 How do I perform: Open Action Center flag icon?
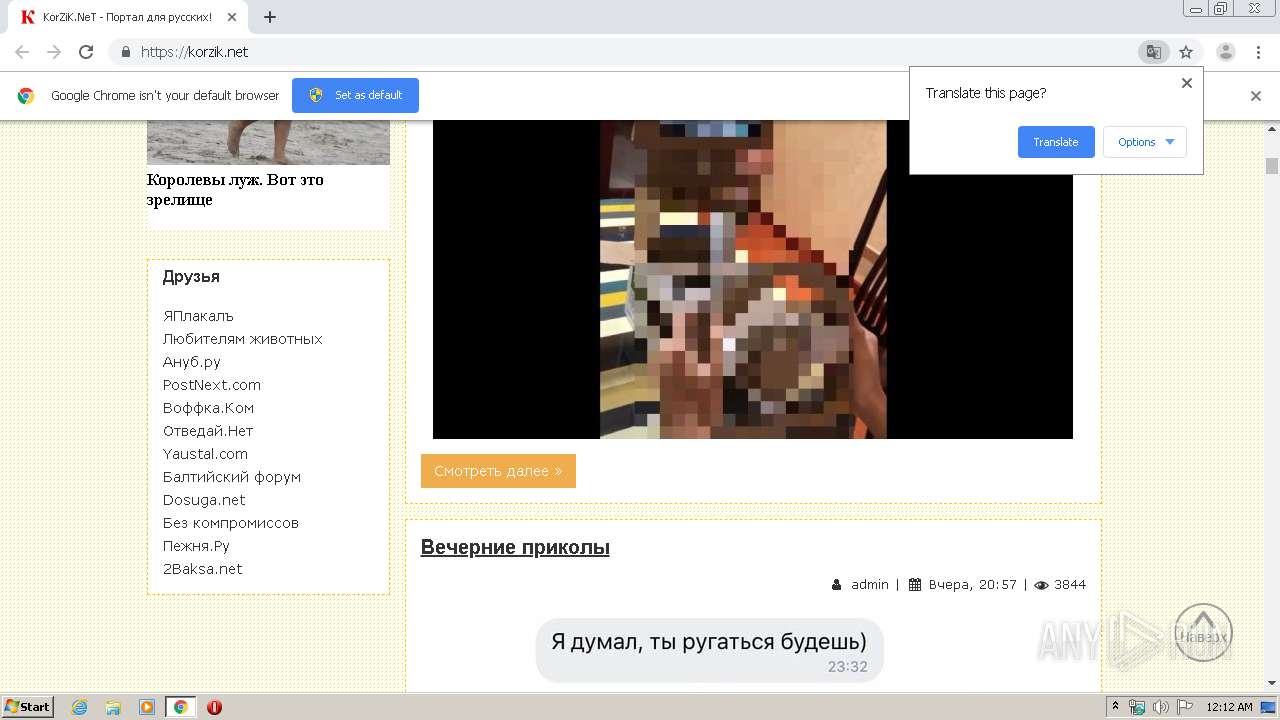point(1185,707)
